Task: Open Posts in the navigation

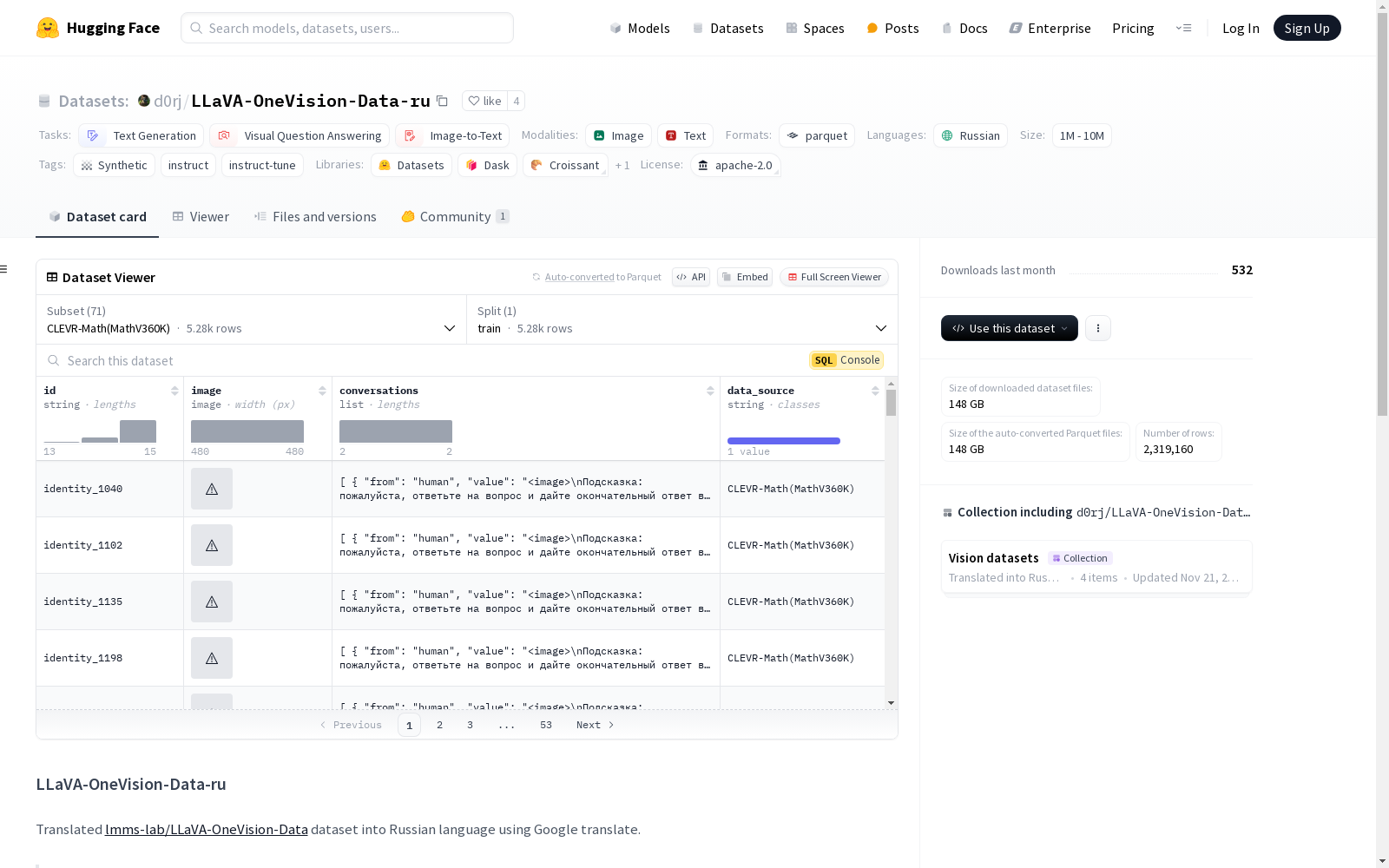Action: pyautogui.click(x=893, y=28)
